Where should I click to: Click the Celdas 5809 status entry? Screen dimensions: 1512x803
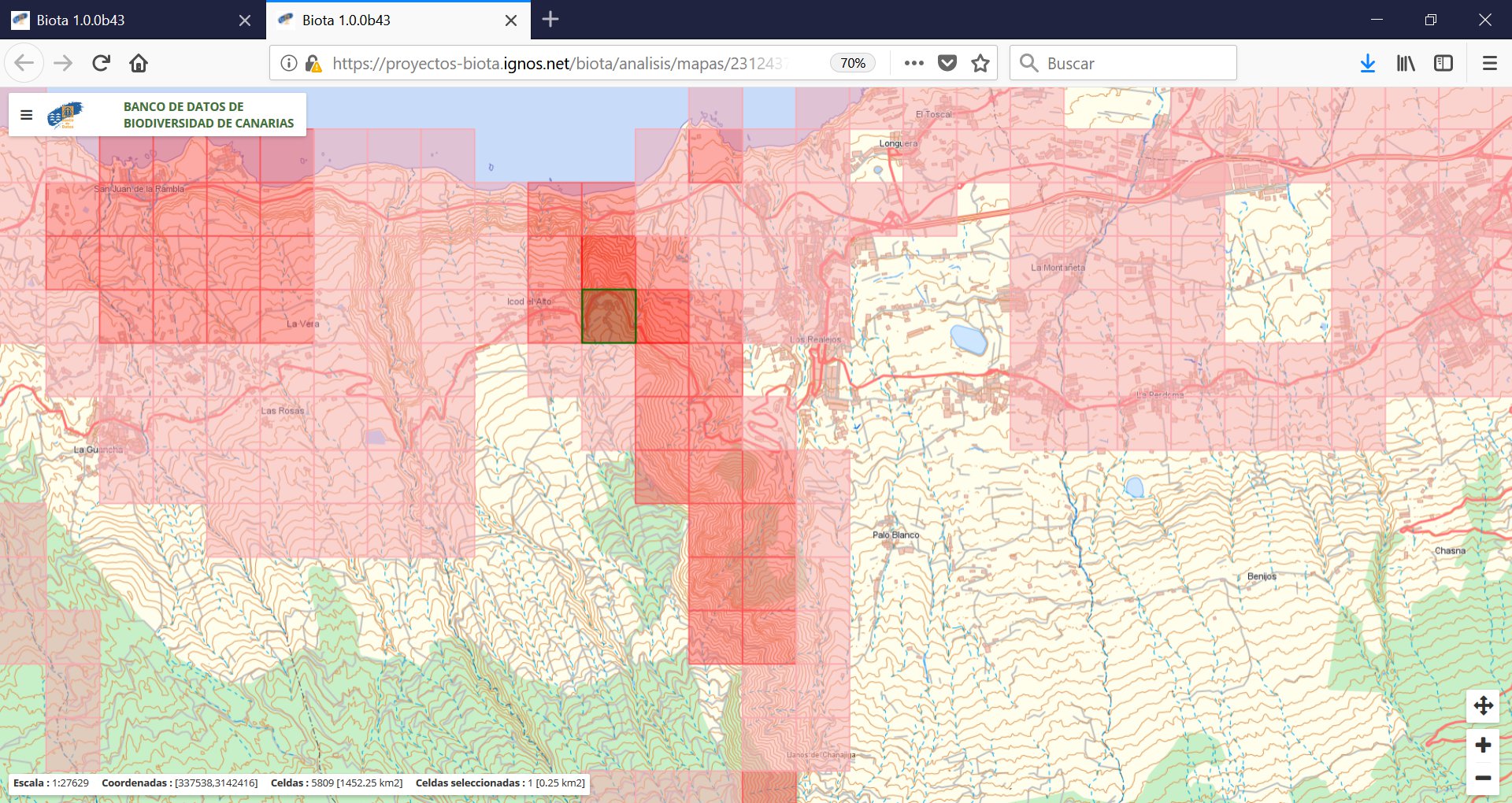[x=336, y=783]
